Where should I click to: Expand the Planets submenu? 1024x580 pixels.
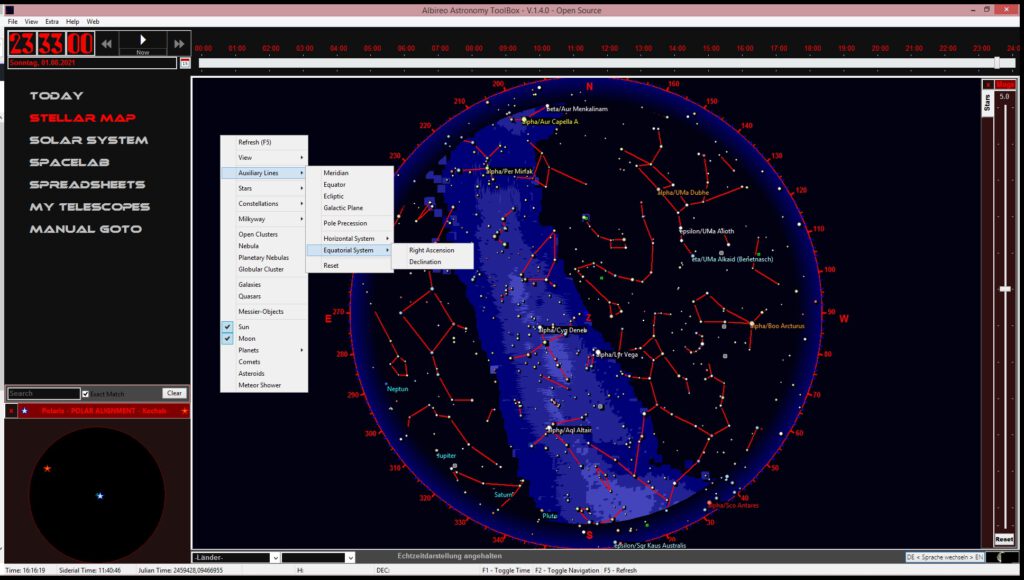(264, 350)
